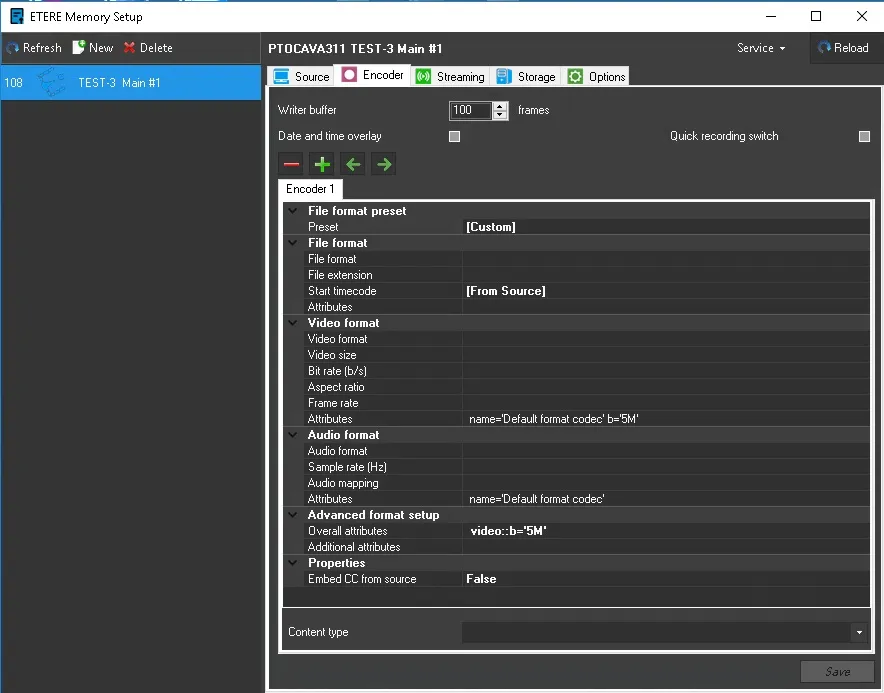Collapse the Video format section
Viewport: 884px width, 693px height.
tap(293, 323)
